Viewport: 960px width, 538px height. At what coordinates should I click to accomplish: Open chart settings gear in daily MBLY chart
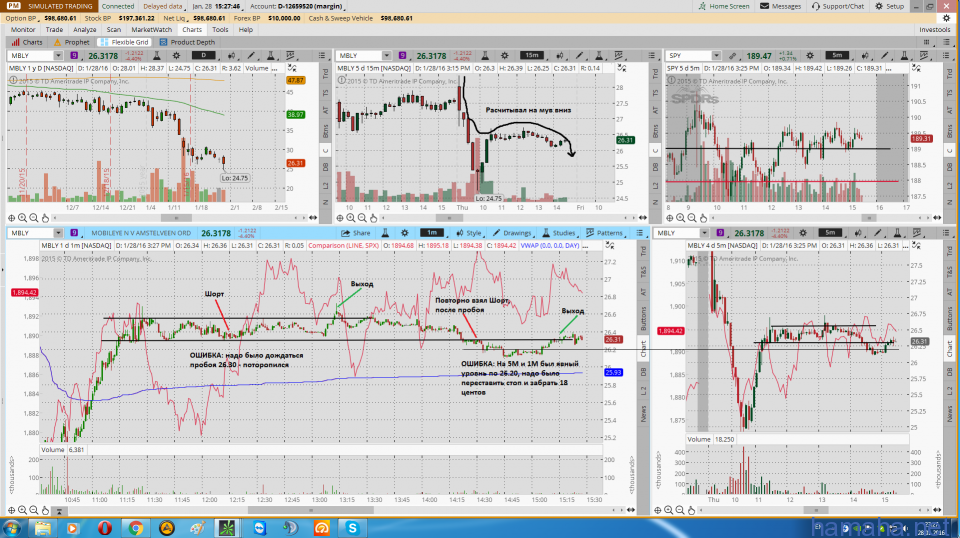[176, 56]
